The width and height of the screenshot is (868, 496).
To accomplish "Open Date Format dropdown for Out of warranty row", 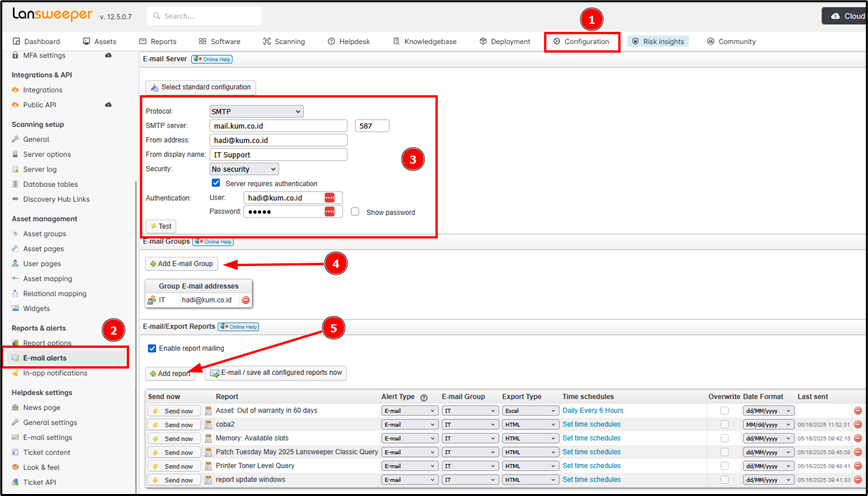I will tap(768, 411).
